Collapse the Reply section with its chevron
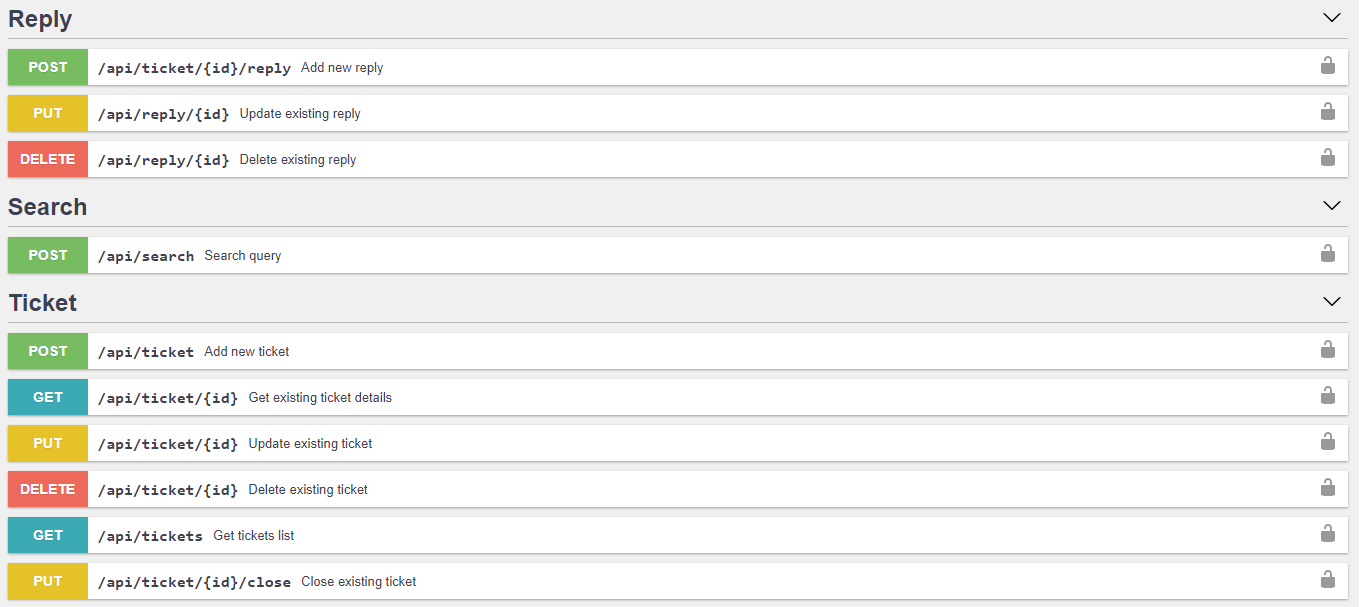 (x=1331, y=18)
